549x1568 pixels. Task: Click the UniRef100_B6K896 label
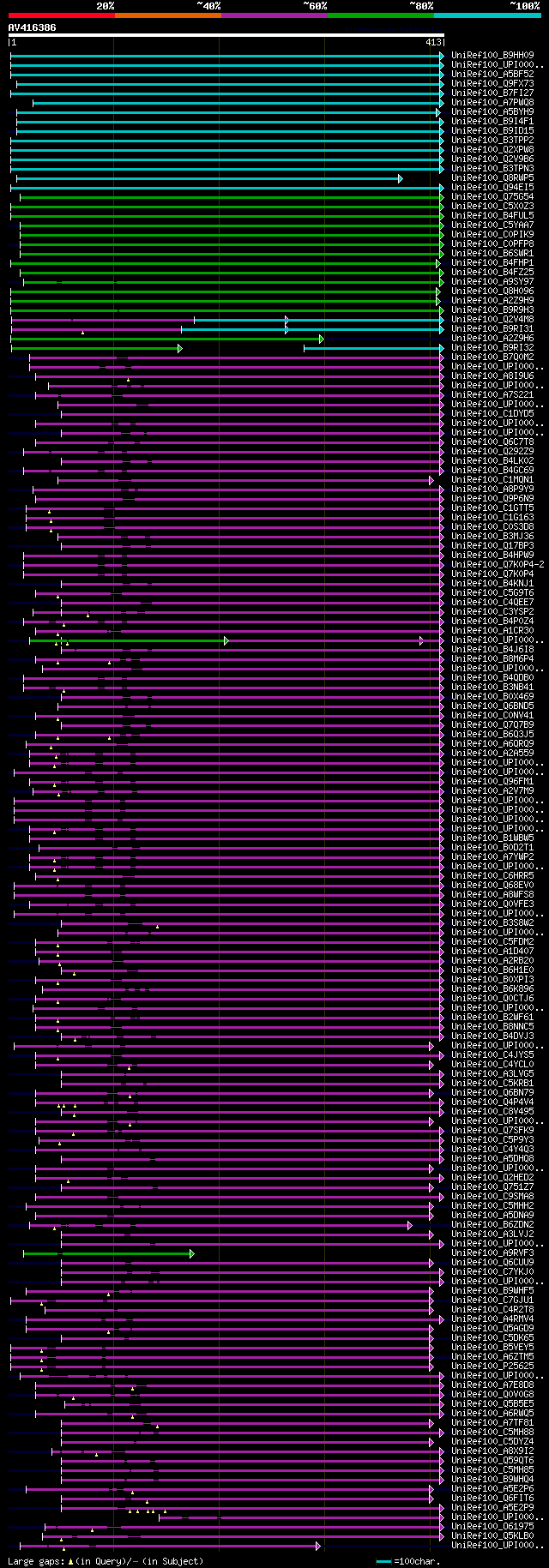[492, 989]
